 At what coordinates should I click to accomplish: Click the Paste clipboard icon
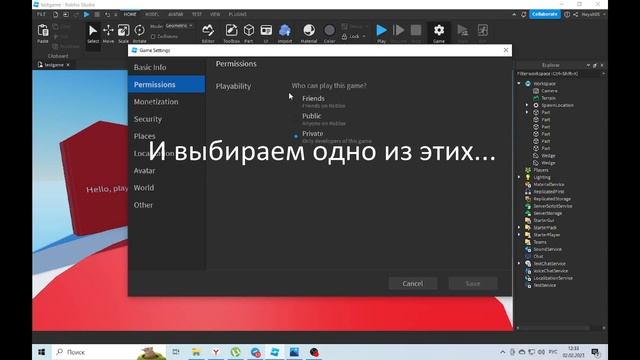(43, 31)
